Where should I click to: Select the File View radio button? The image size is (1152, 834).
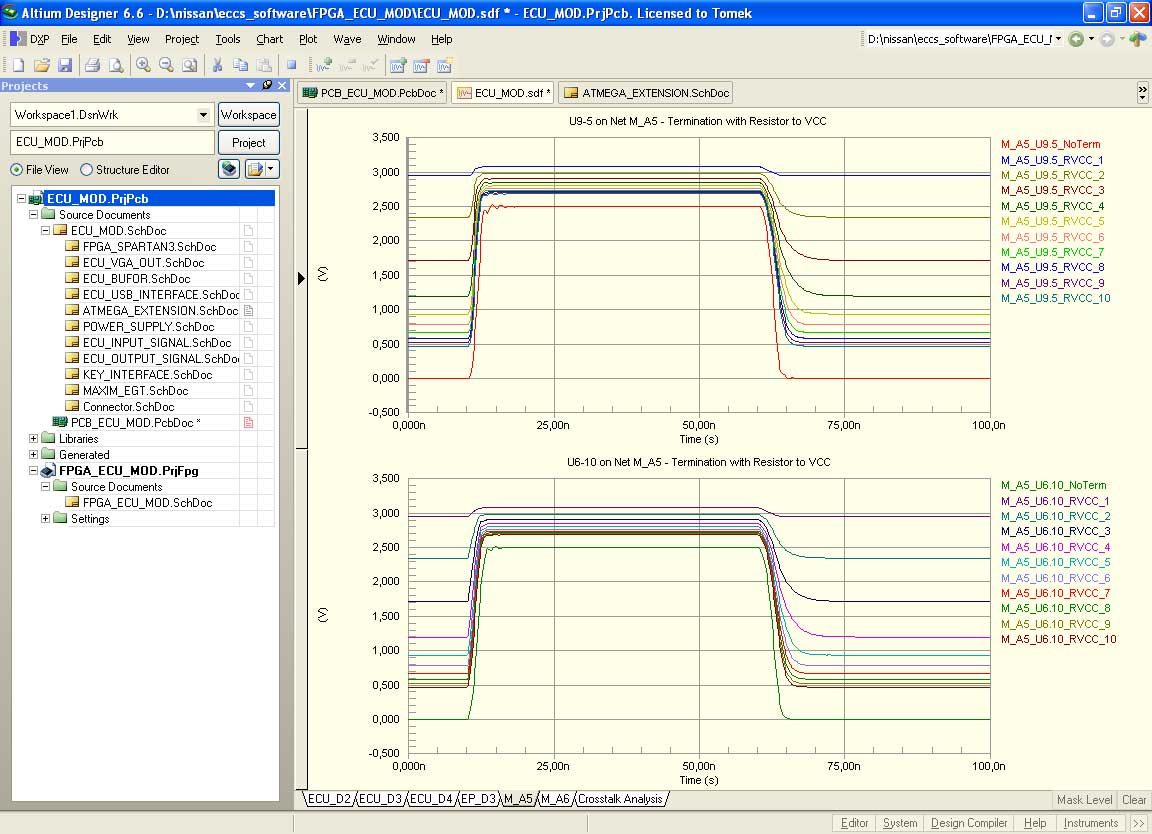tap(17, 170)
